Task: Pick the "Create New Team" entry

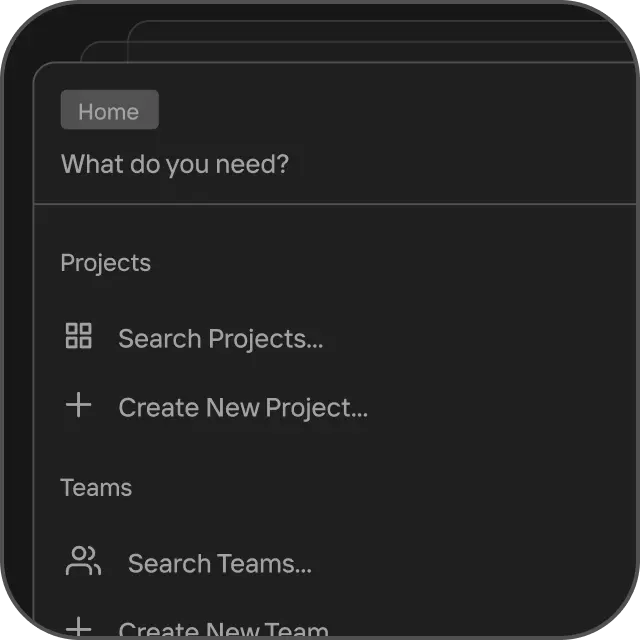Action: point(223,631)
